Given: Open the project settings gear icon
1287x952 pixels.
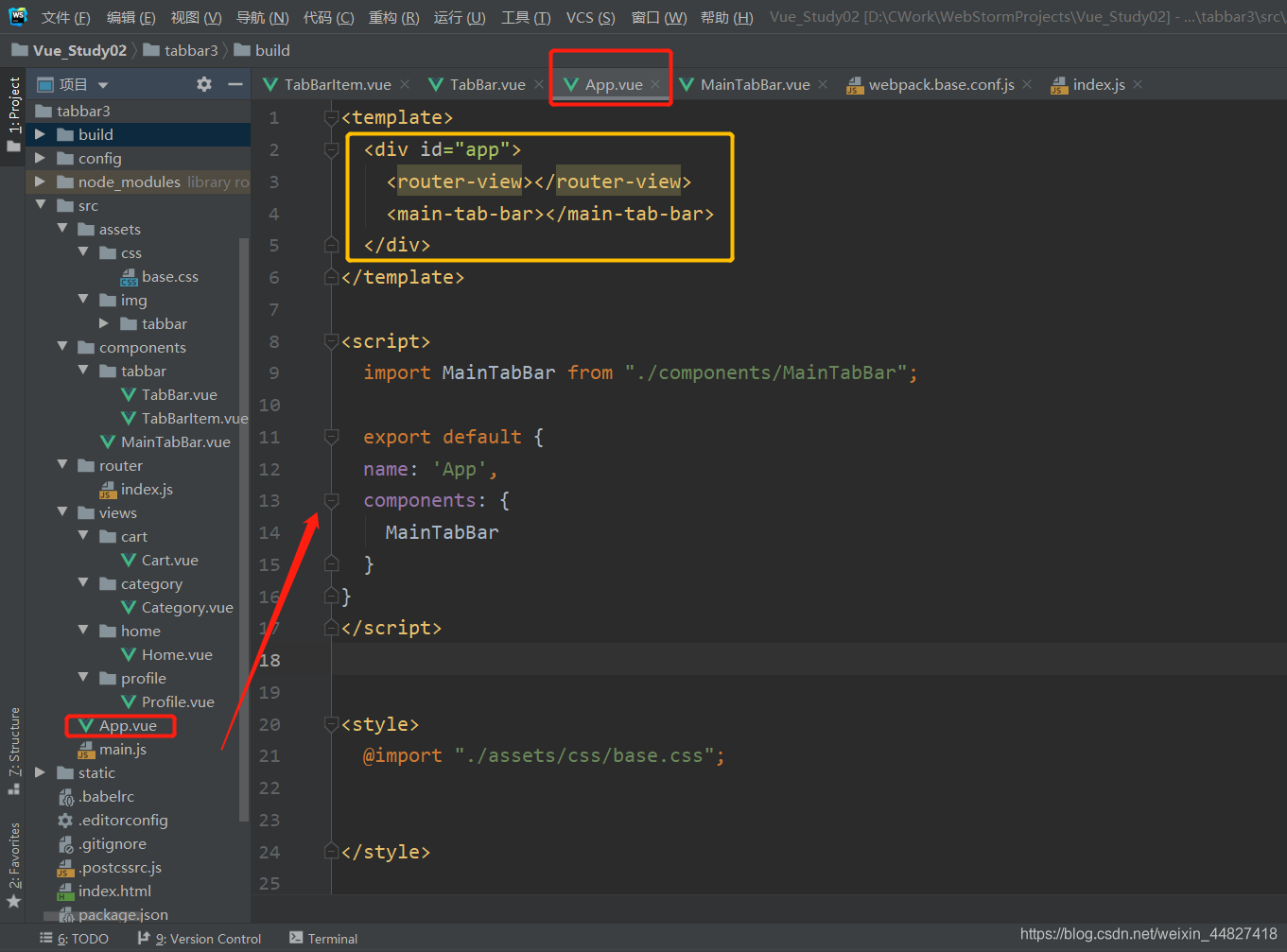Looking at the screenshot, I should (203, 84).
